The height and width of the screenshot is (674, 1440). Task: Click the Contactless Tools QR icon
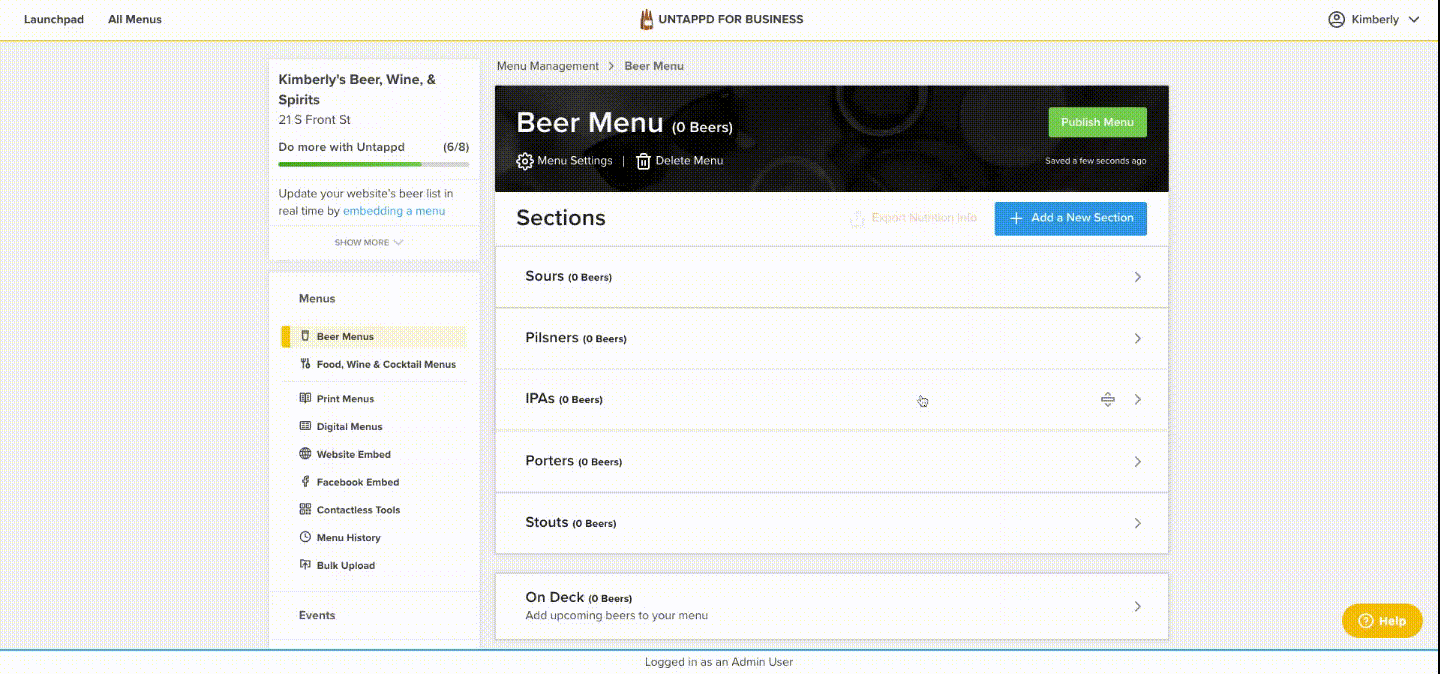tap(305, 509)
